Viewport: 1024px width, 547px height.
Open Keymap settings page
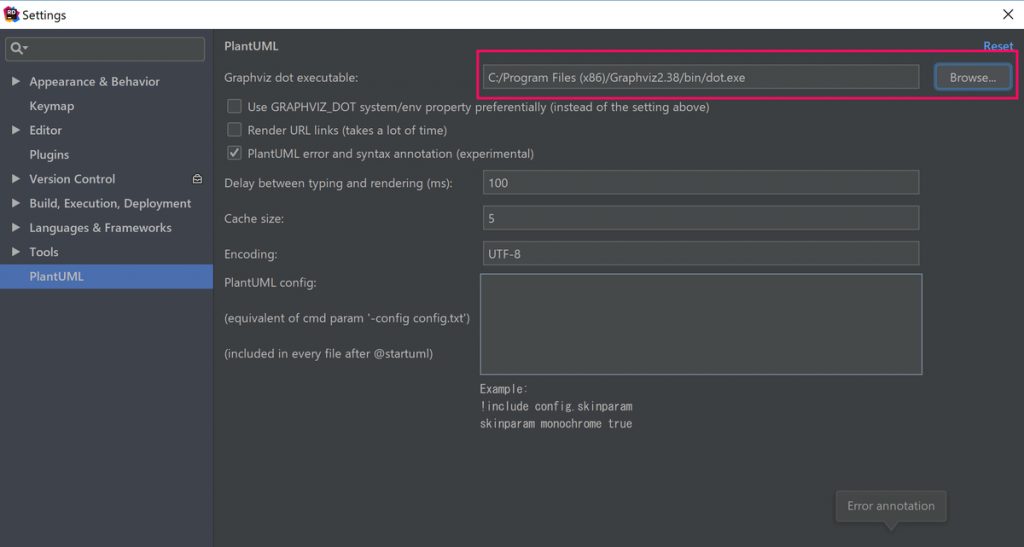pos(52,106)
